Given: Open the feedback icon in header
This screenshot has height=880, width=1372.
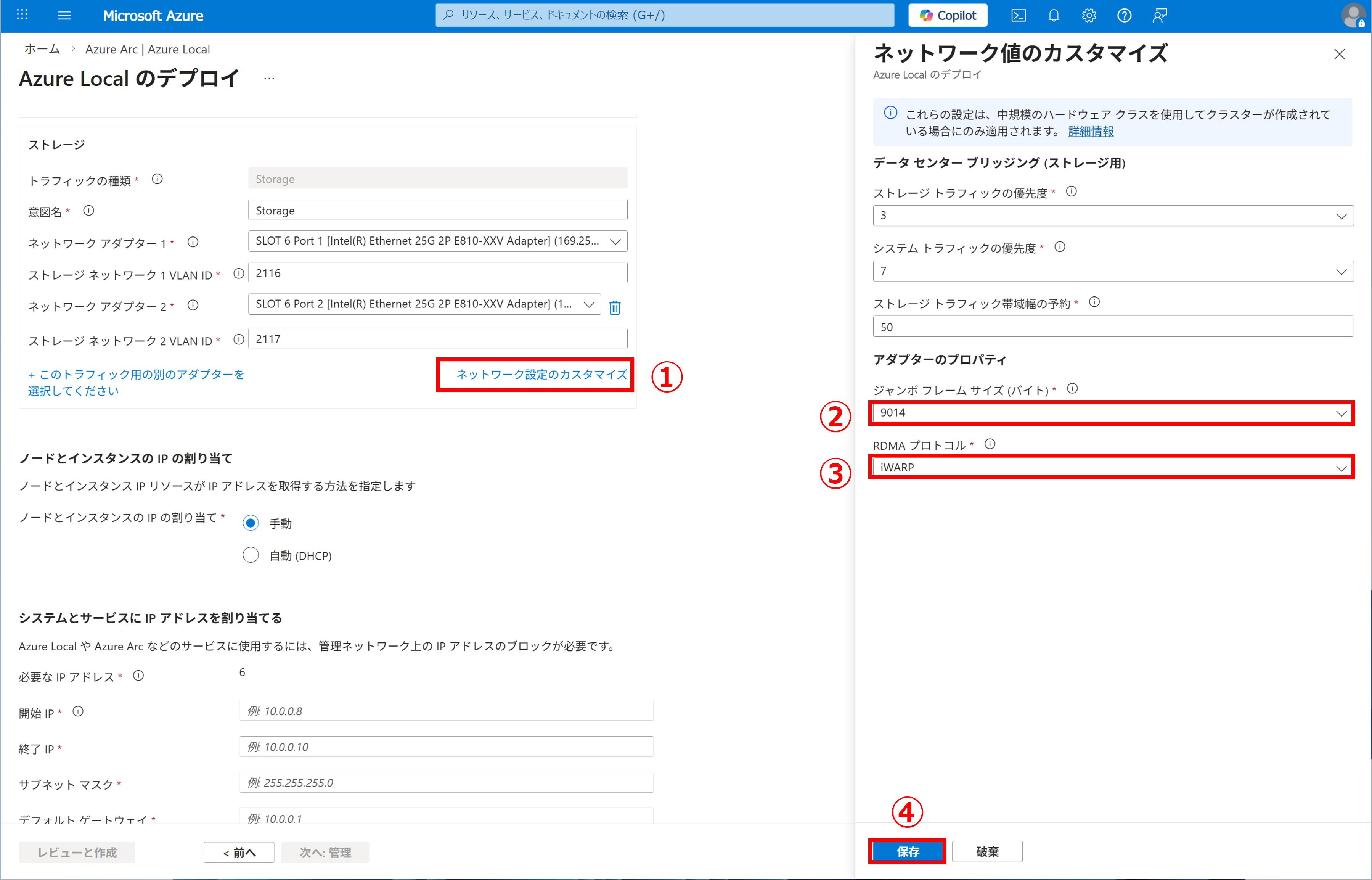Looking at the screenshot, I should (1159, 15).
